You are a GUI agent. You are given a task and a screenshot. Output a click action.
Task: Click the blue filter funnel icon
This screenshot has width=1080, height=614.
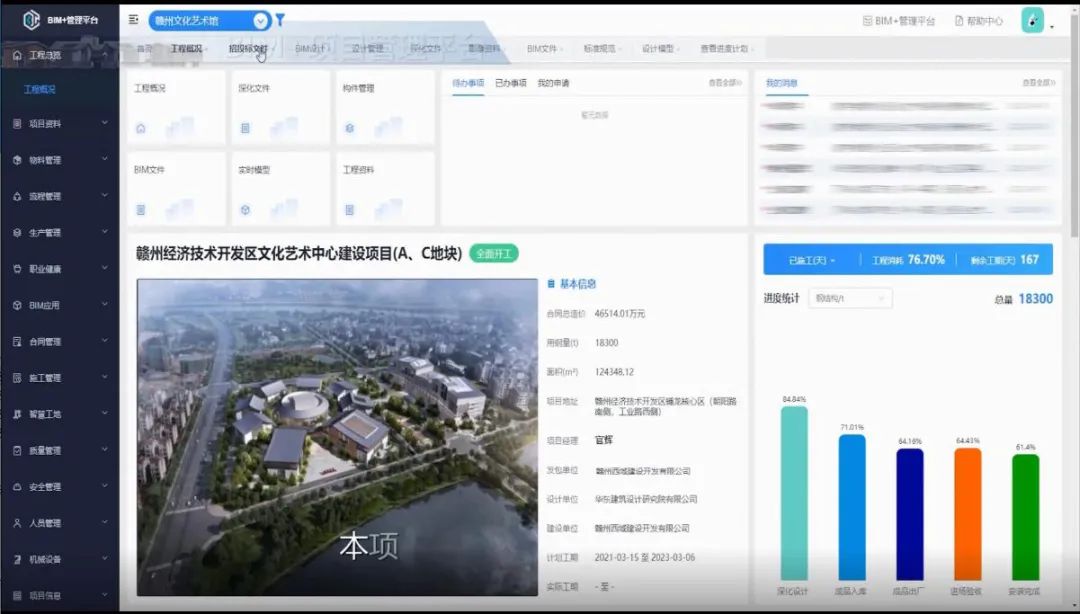280,20
